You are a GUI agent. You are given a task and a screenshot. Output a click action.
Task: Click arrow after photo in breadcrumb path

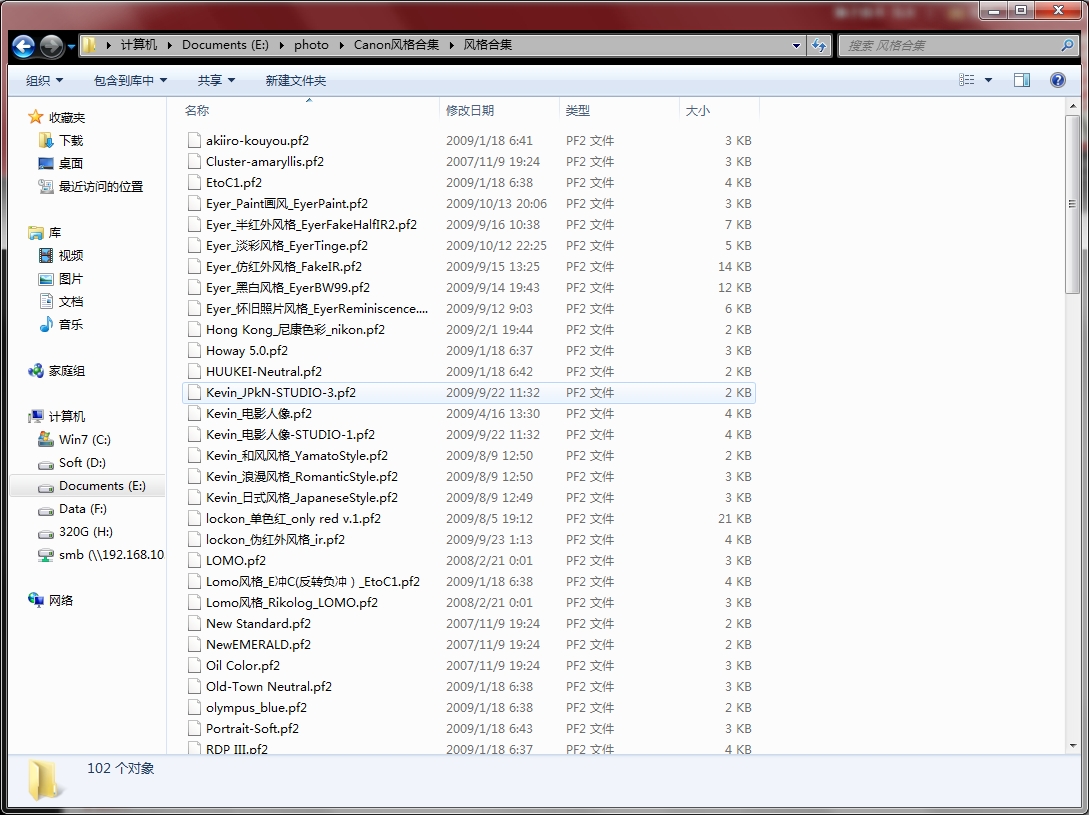[341, 45]
